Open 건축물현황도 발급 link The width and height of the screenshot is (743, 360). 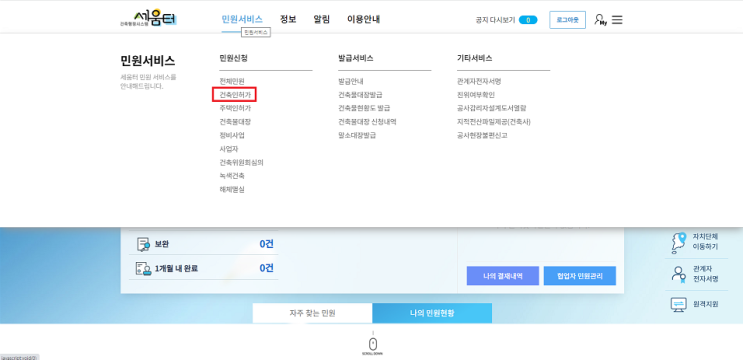tap(364, 108)
